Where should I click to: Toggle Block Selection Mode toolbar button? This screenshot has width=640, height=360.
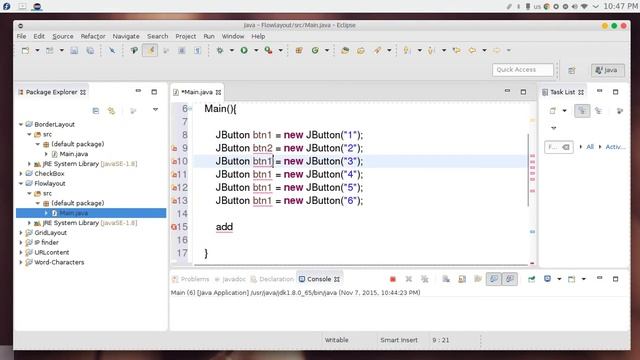(x=182, y=51)
